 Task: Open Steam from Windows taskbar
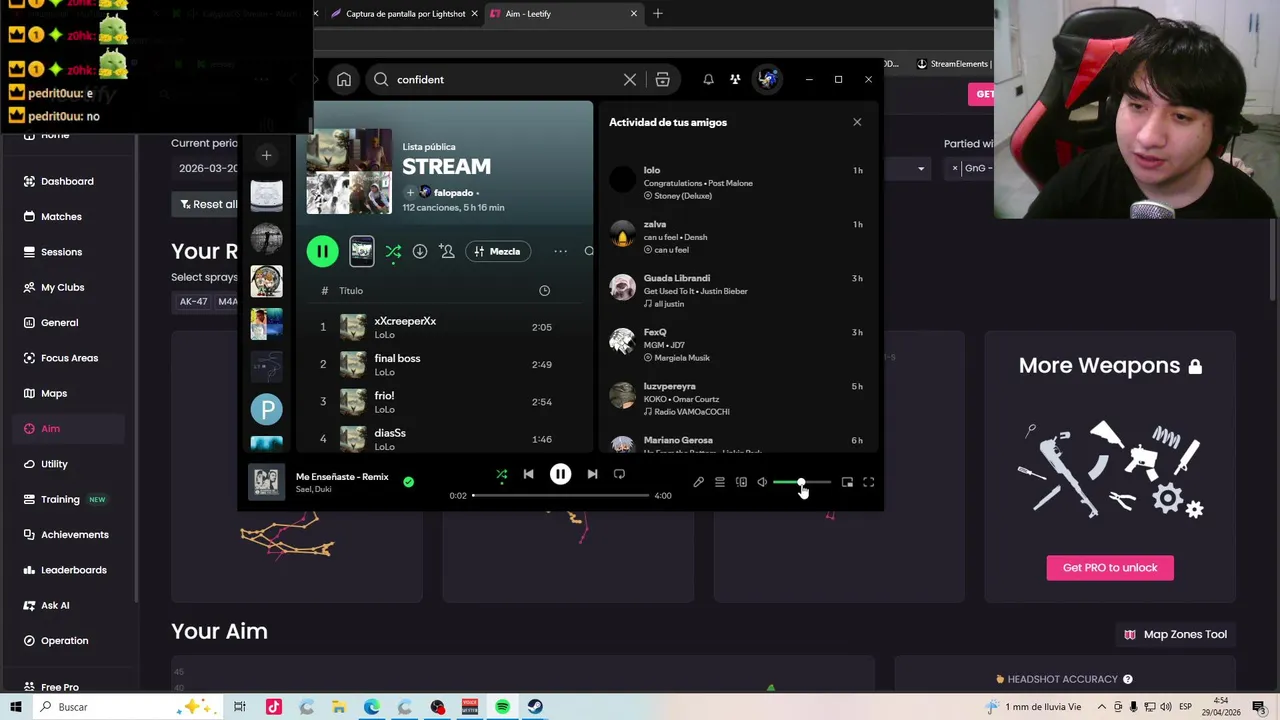(535, 707)
